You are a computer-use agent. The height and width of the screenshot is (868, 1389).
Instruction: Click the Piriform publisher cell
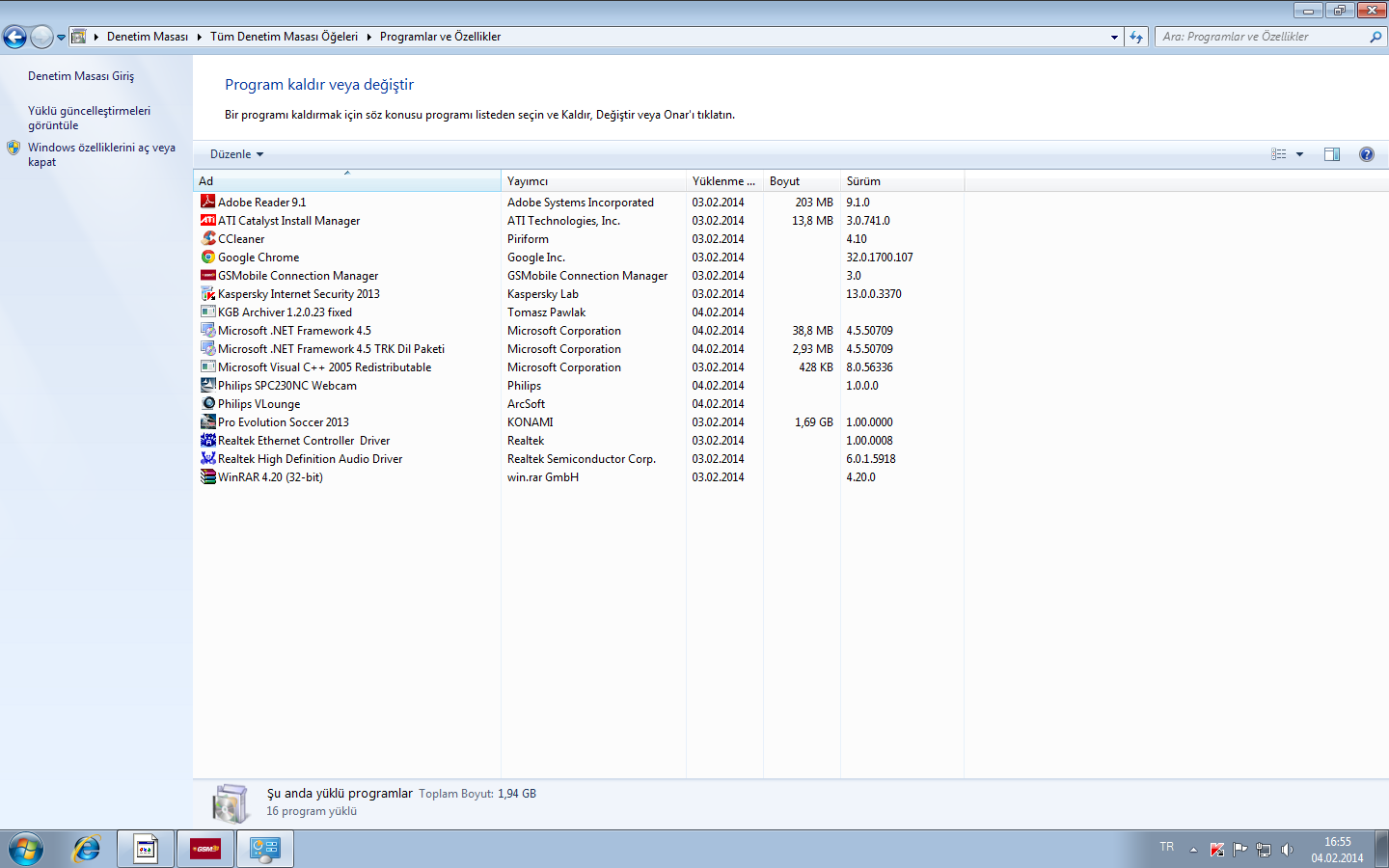pos(528,238)
